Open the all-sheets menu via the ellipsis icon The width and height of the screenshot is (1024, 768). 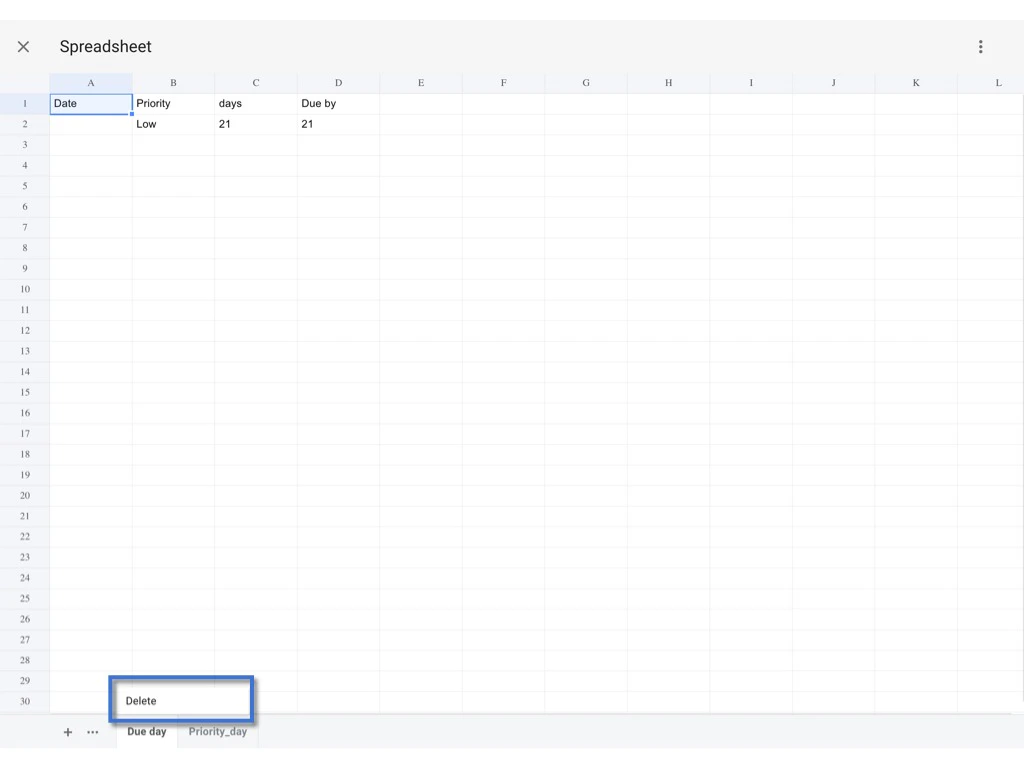pyautogui.click(x=92, y=732)
